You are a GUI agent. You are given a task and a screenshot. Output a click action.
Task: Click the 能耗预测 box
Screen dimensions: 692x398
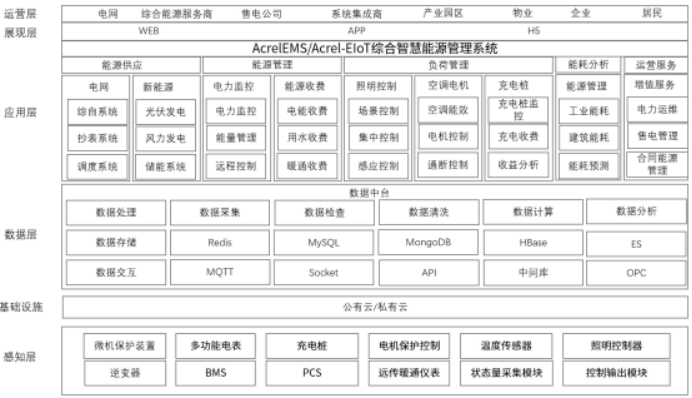pyautogui.click(x=589, y=166)
